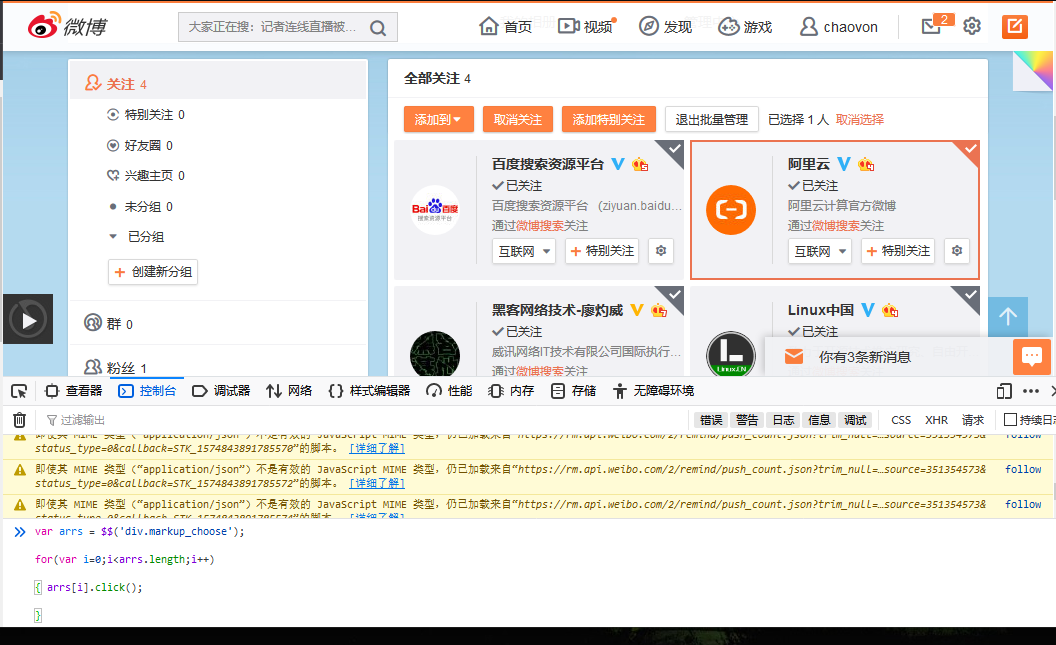
Task: Switch to the 查看器 tab
Action: click(74, 391)
